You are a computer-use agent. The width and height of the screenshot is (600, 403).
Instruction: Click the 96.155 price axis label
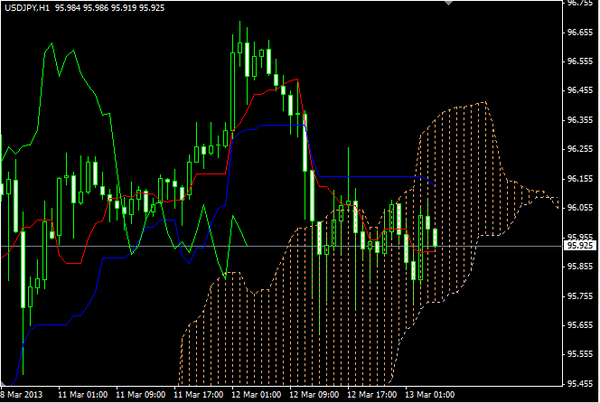[580, 178]
